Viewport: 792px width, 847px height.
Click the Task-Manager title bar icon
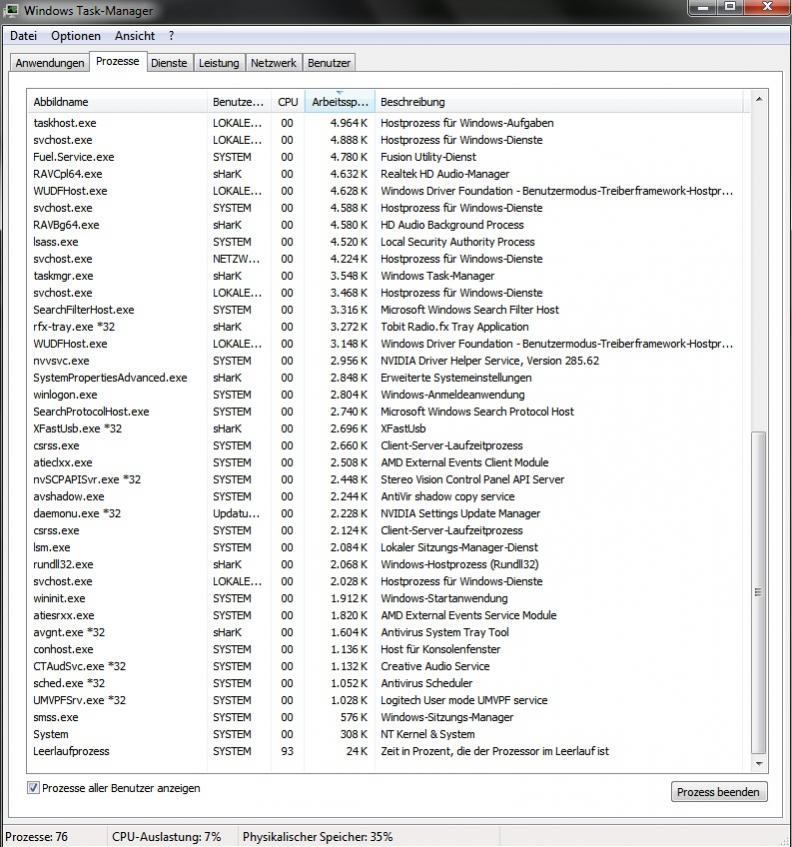coord(11,10)
